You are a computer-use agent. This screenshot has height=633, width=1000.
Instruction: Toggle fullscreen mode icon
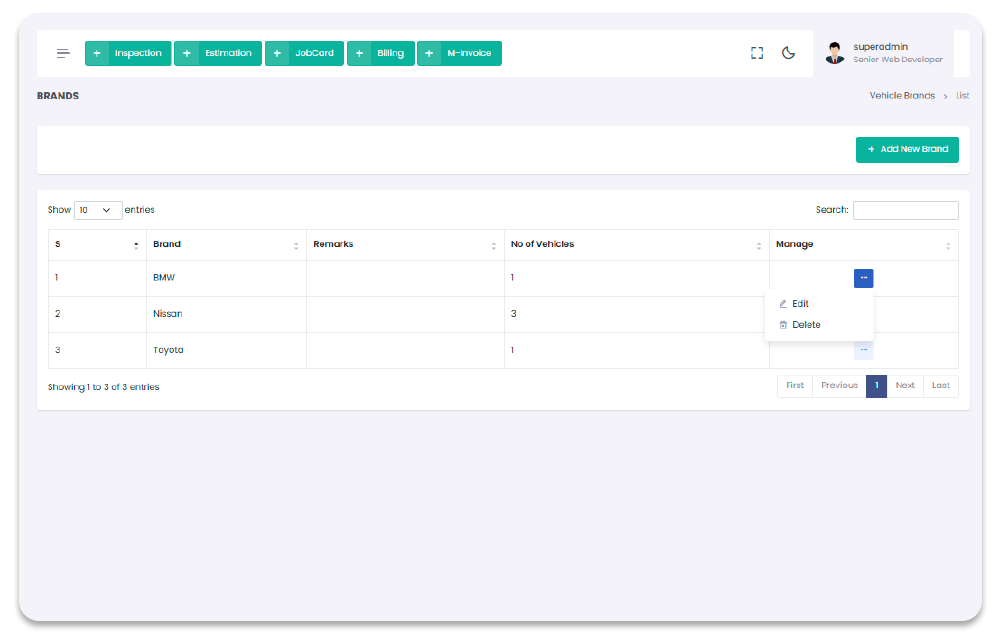pyautogui.click(x=757, y=54)
